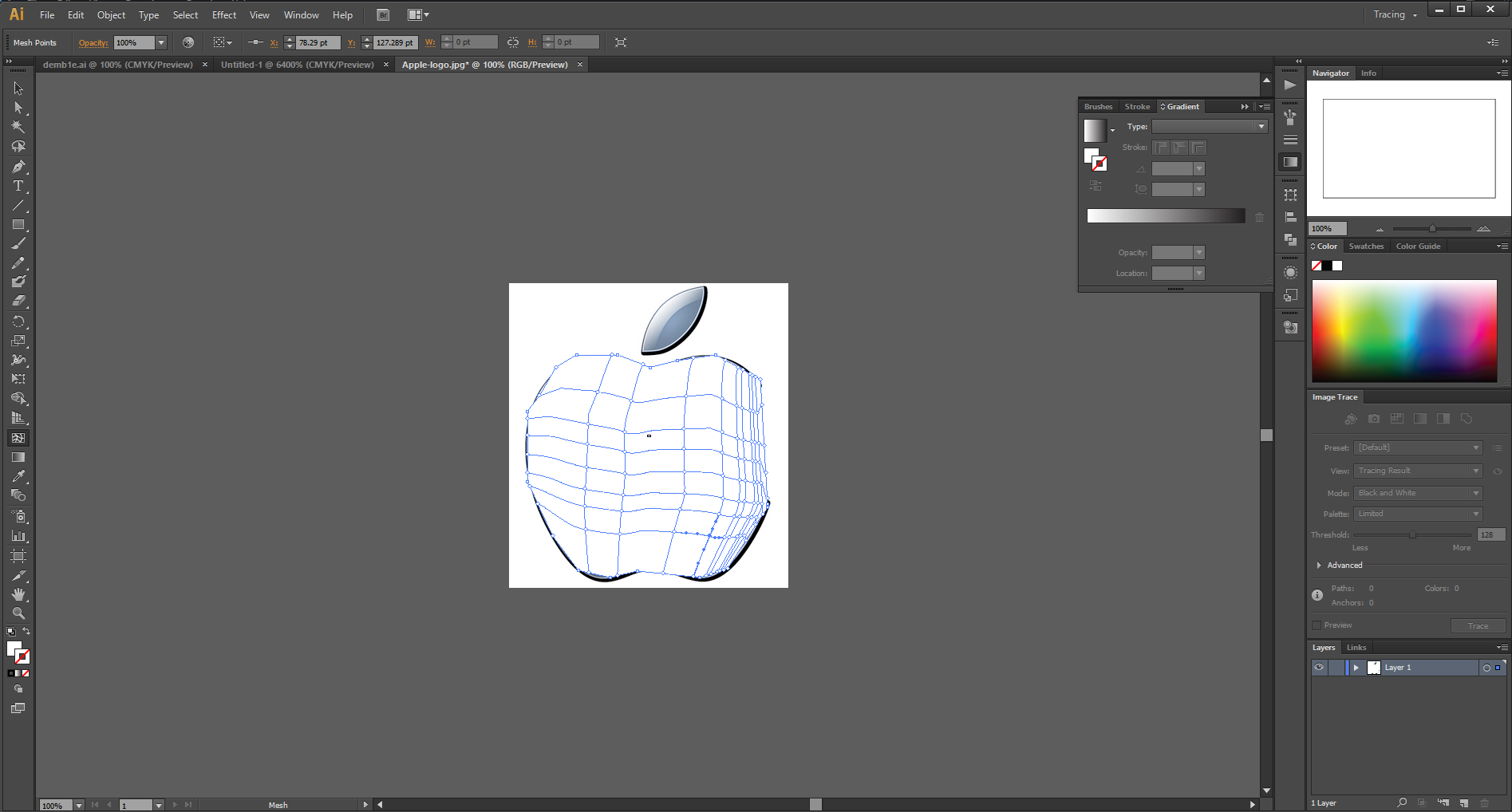Activate the Type tool
1512x812 pixels.
pos(18,186)
